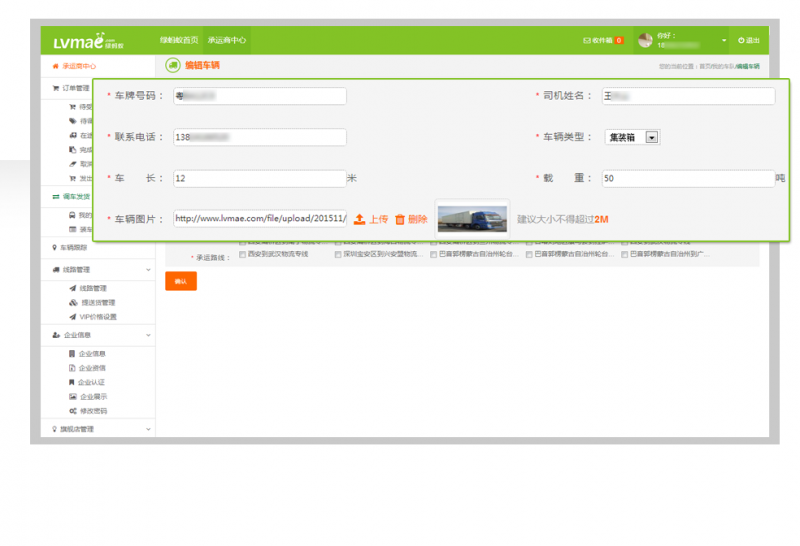Click the 删除 trash icon
The image size is (800, 546).
(x=400, y=219)
